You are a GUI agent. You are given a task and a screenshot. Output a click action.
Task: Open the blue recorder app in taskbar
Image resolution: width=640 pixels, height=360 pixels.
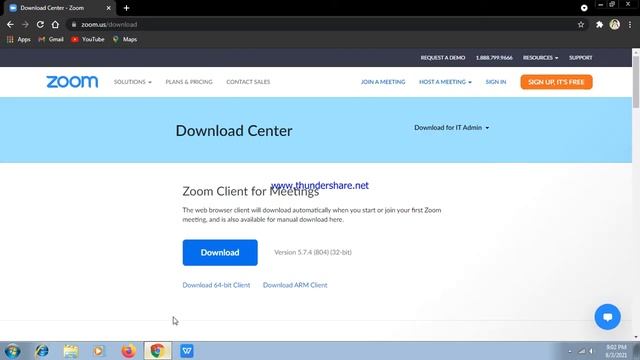pyautogui.click(x=187, y=351)
